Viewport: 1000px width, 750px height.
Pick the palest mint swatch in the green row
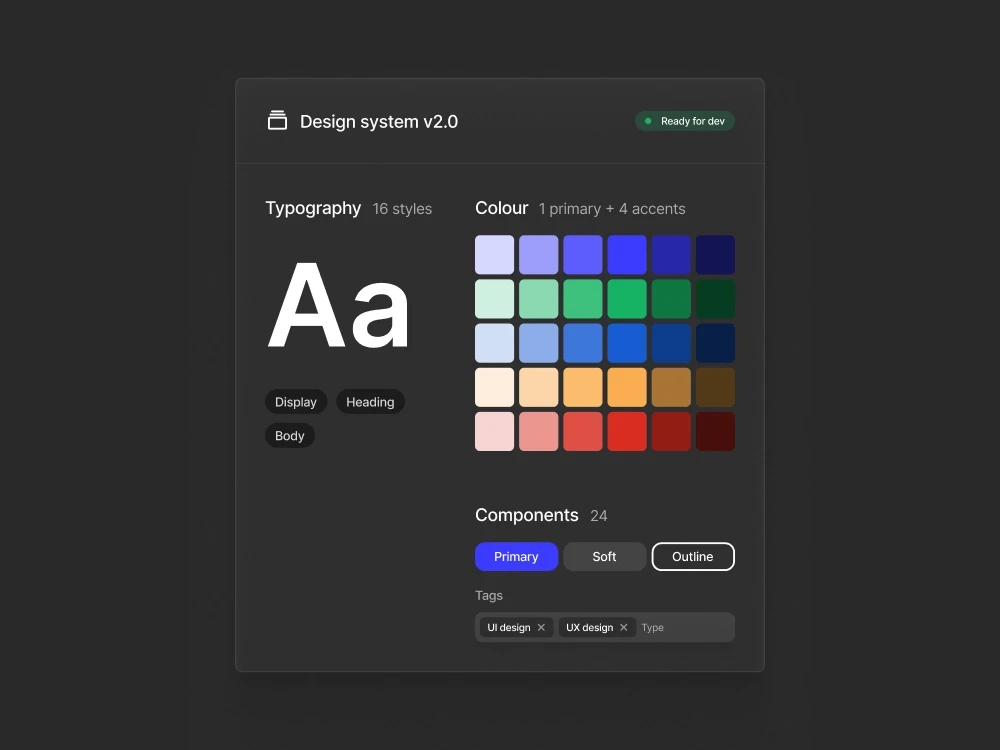tap(494, 299)
